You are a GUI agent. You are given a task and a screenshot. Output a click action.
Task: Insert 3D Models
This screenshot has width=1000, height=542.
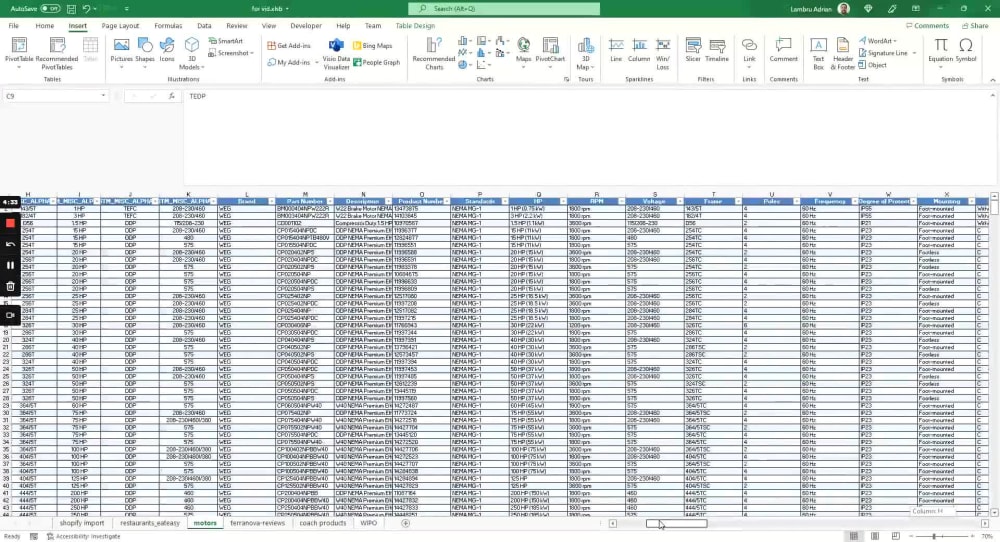pos(191,54)
